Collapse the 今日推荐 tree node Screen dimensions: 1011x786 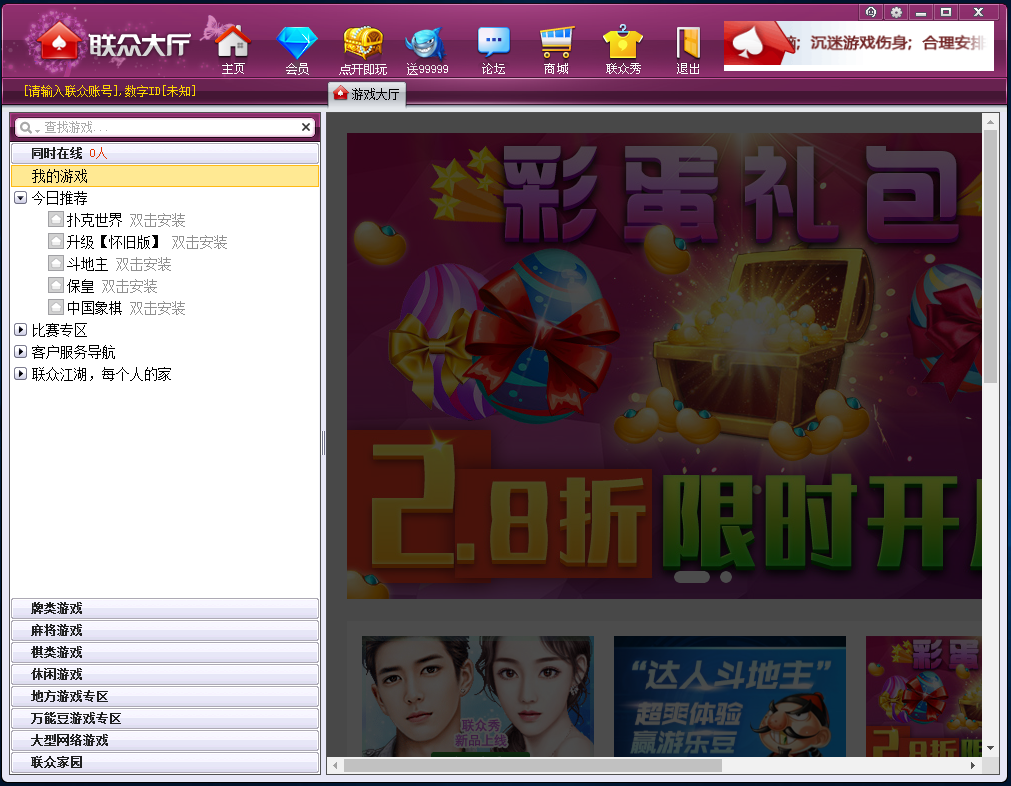point(20,198)
